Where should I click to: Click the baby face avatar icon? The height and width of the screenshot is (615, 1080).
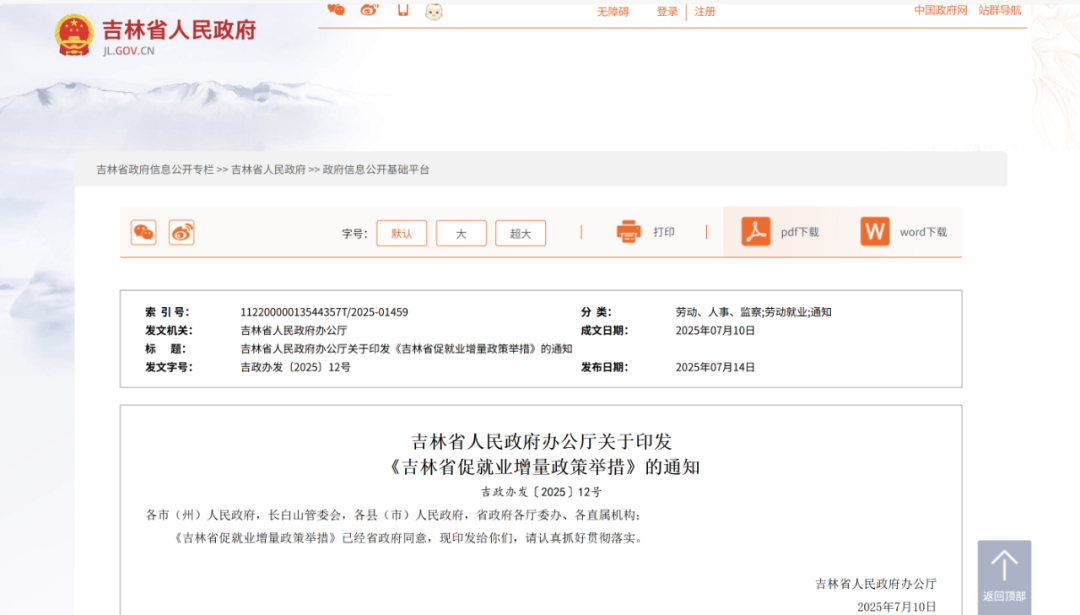coord(434,11)
